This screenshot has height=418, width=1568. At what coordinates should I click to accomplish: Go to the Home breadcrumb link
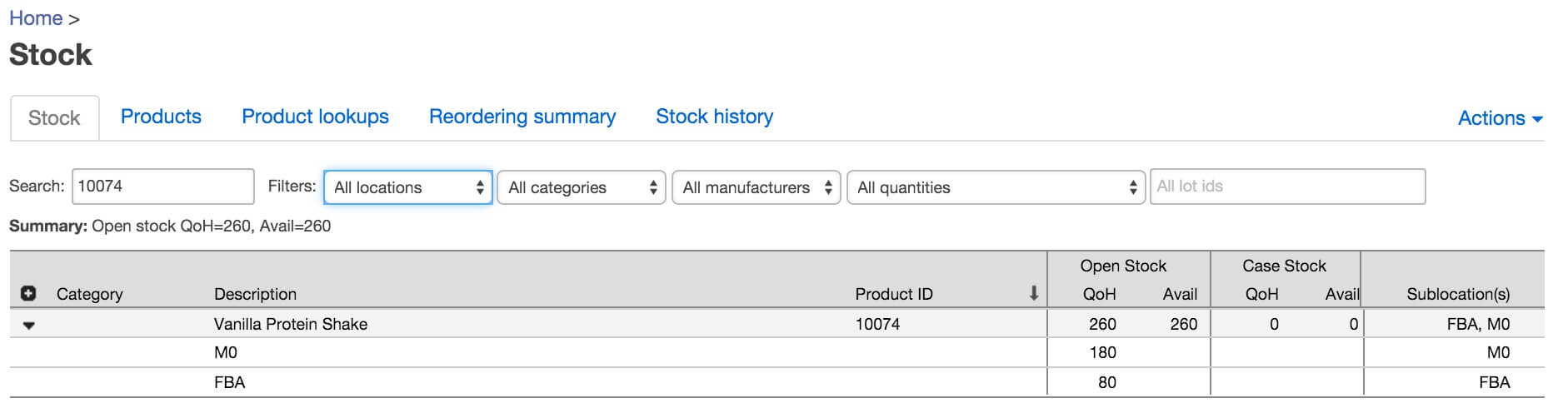pyautogui.click(x=36, y=18)
